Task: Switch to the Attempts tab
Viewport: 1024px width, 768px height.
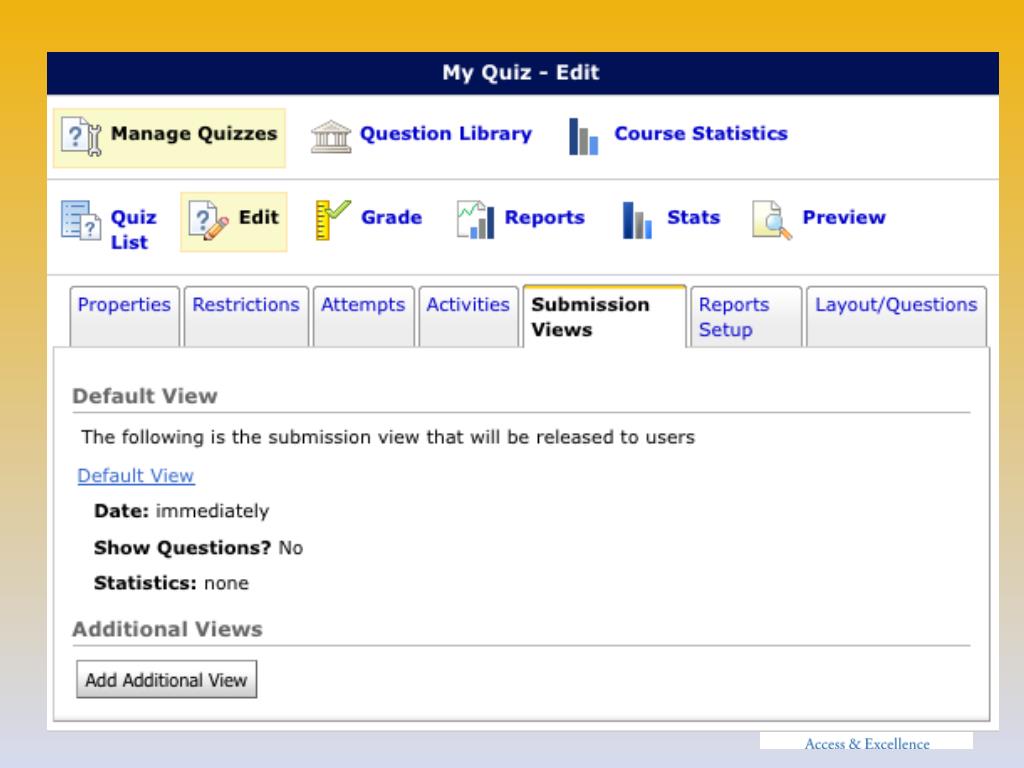Action: pyautogui.click(x=363, y=316)
